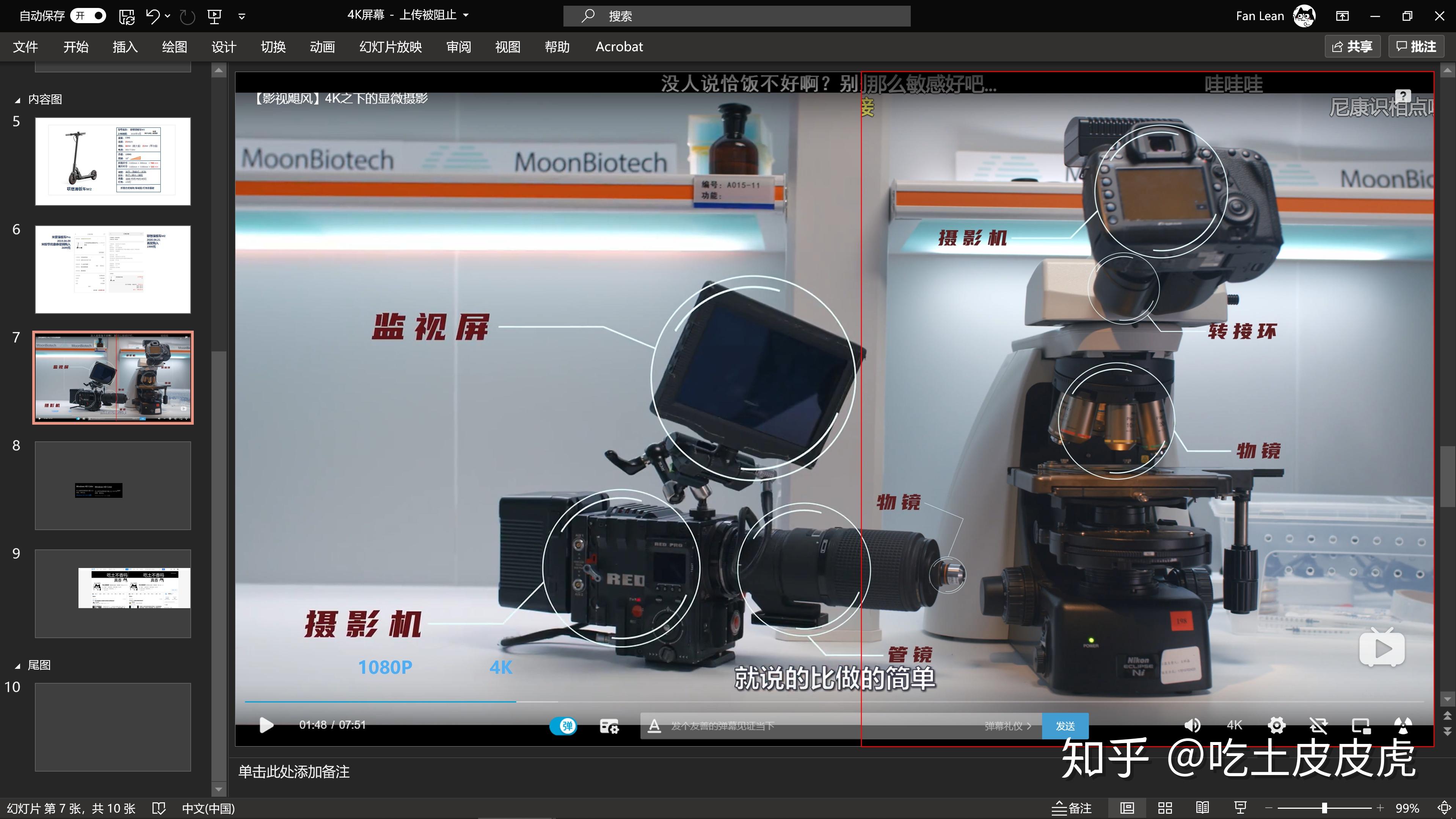This screenshot has width=1456, height=819.
Task: Toggle the AutoSave switch
Action: coord(88,16)
